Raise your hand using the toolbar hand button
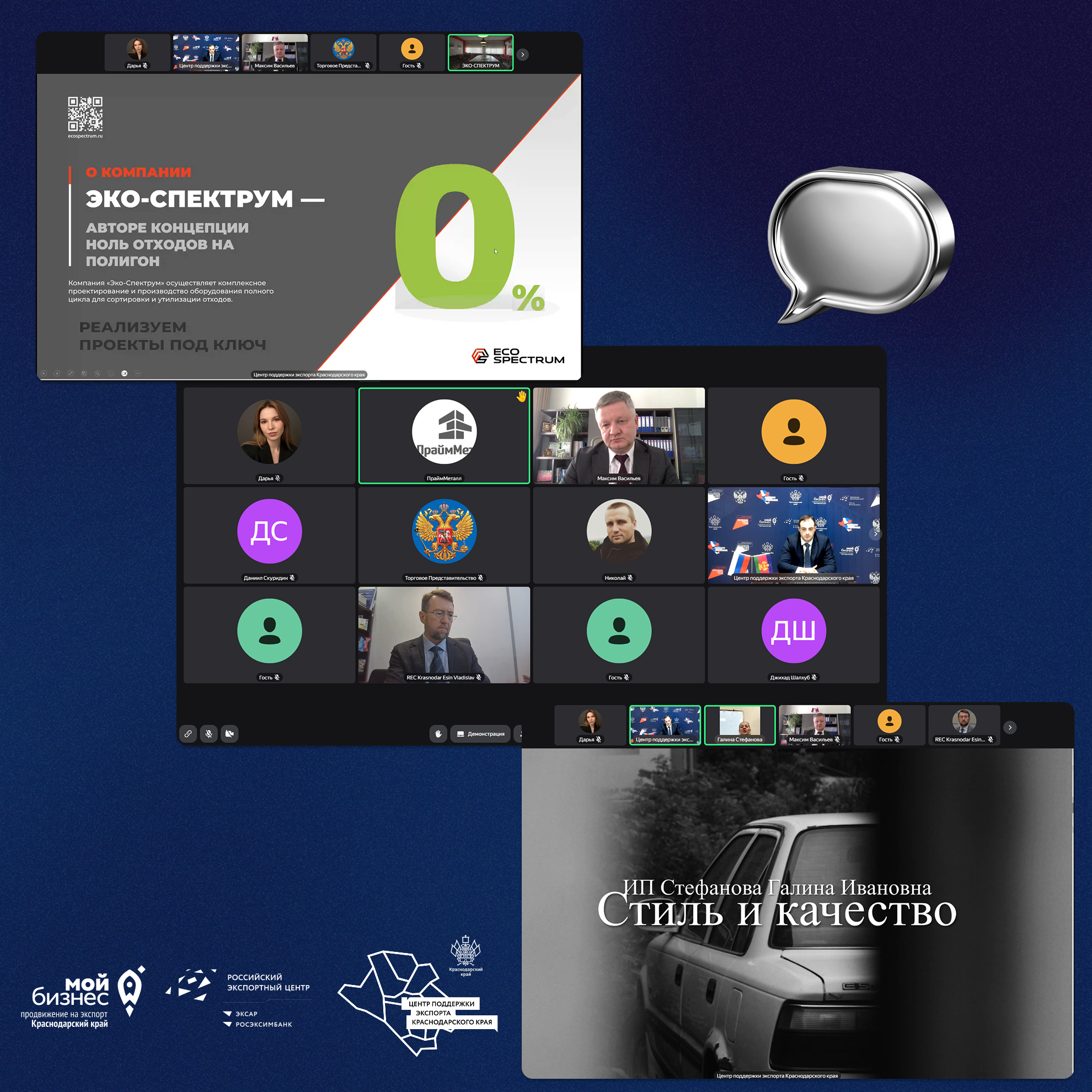1092x1092 pixels. point(438,734)
